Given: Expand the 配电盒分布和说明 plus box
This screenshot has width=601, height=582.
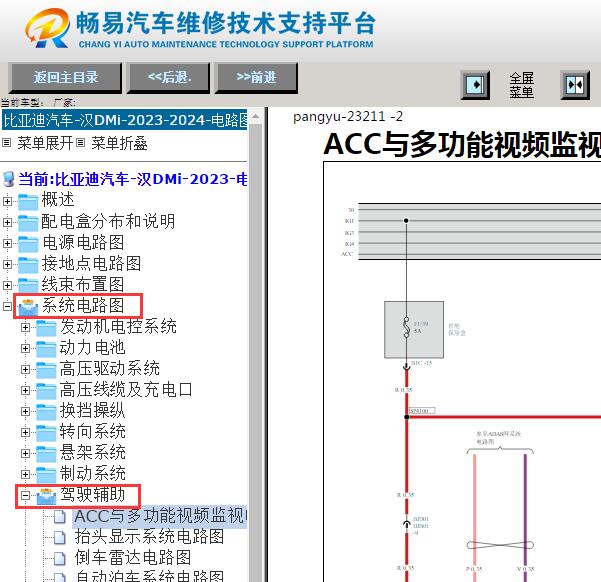Looking at the screenshot, I should coord(7,222).
